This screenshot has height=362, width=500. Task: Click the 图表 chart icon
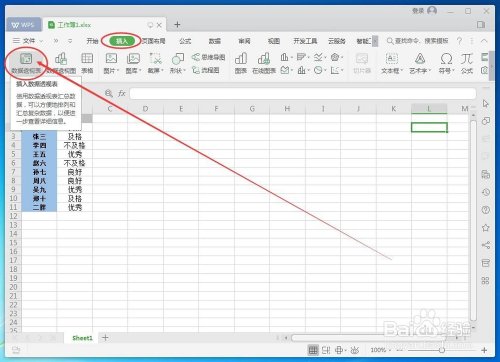coord(241,59)
